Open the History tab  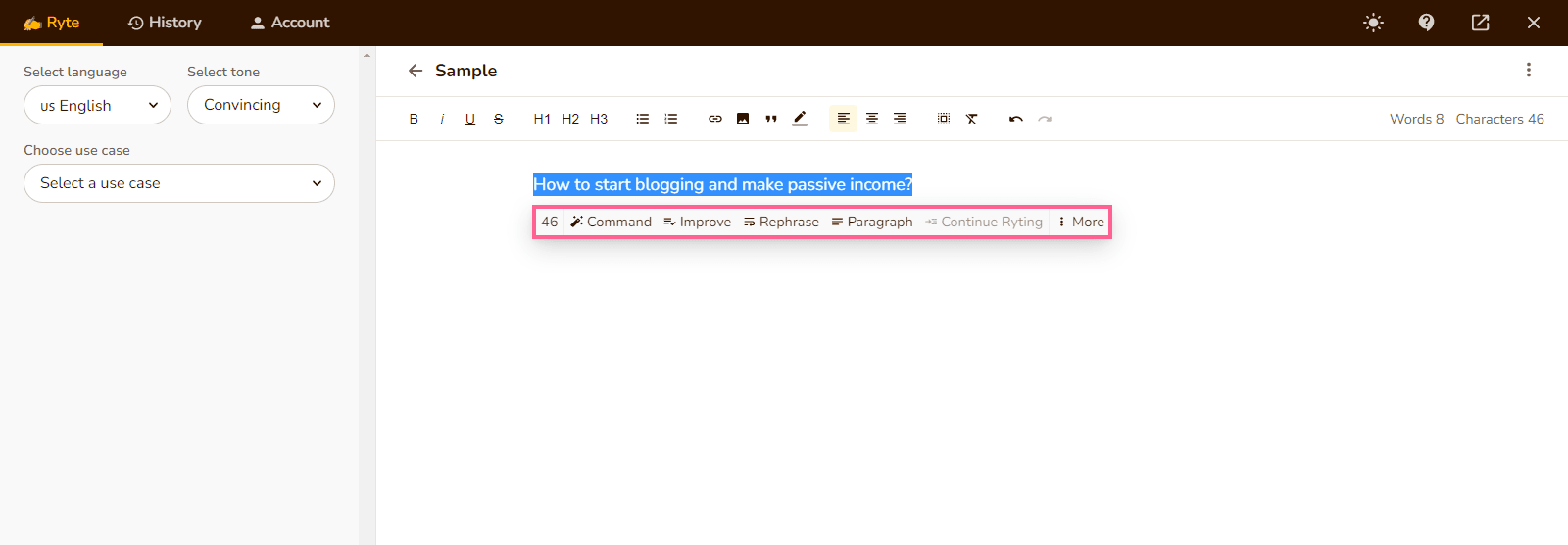tap(165, 23)
